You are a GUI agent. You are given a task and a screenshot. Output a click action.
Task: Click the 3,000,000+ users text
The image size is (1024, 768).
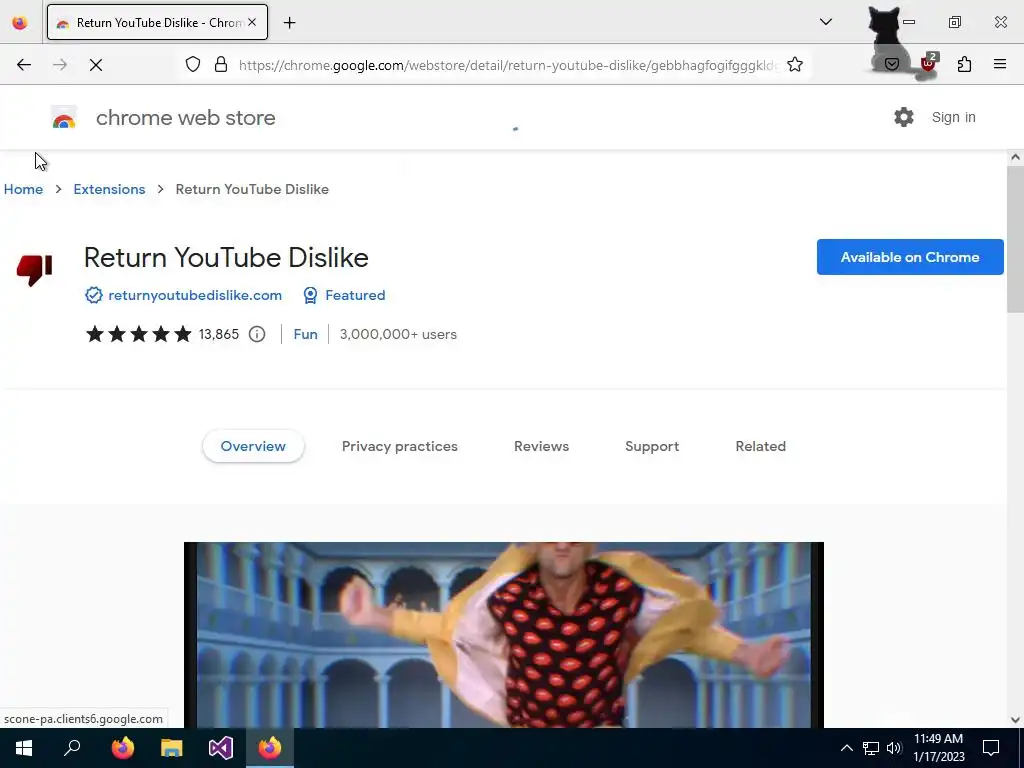point(398,334)
